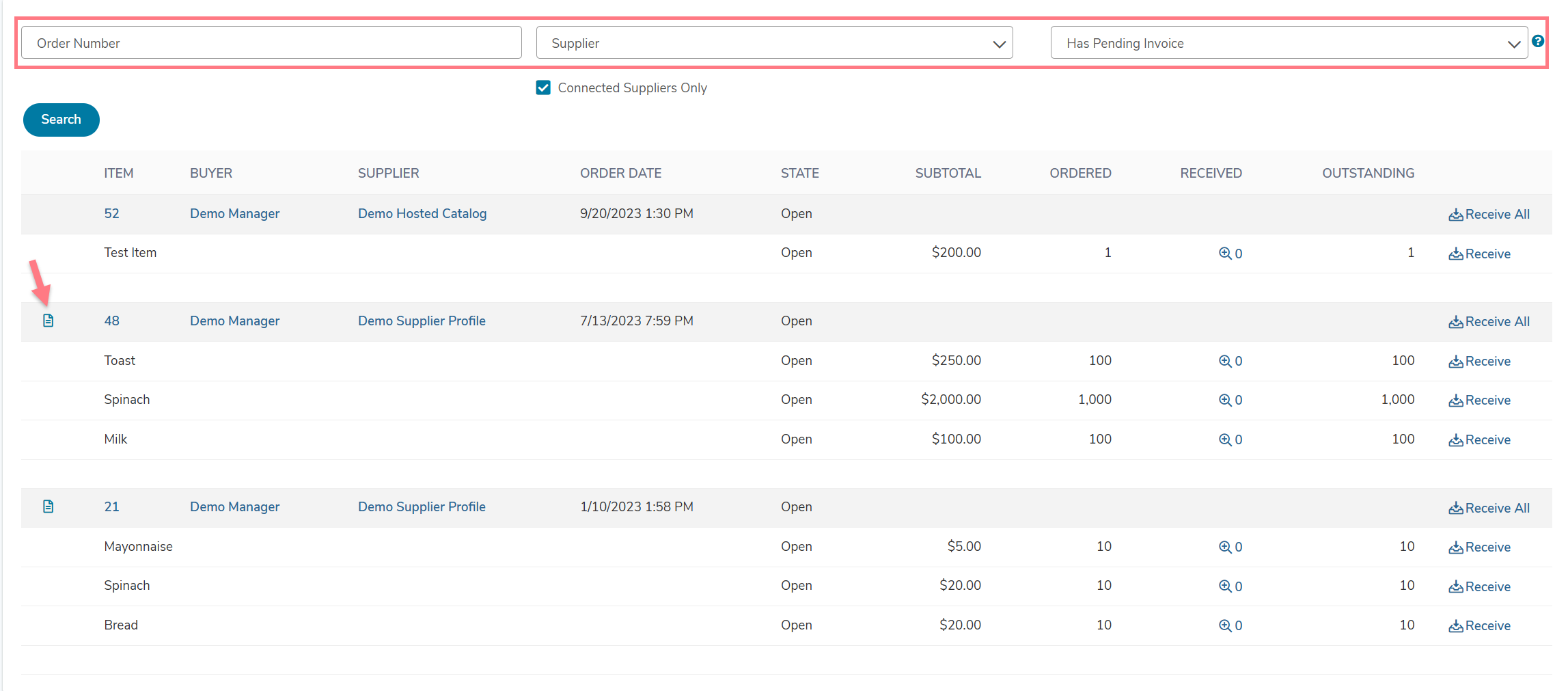The width and height of the screenshot is (1568, 691).
Task: View received details for Mayonnaise
Action: pyautogui.click(x=1230, y=547)
